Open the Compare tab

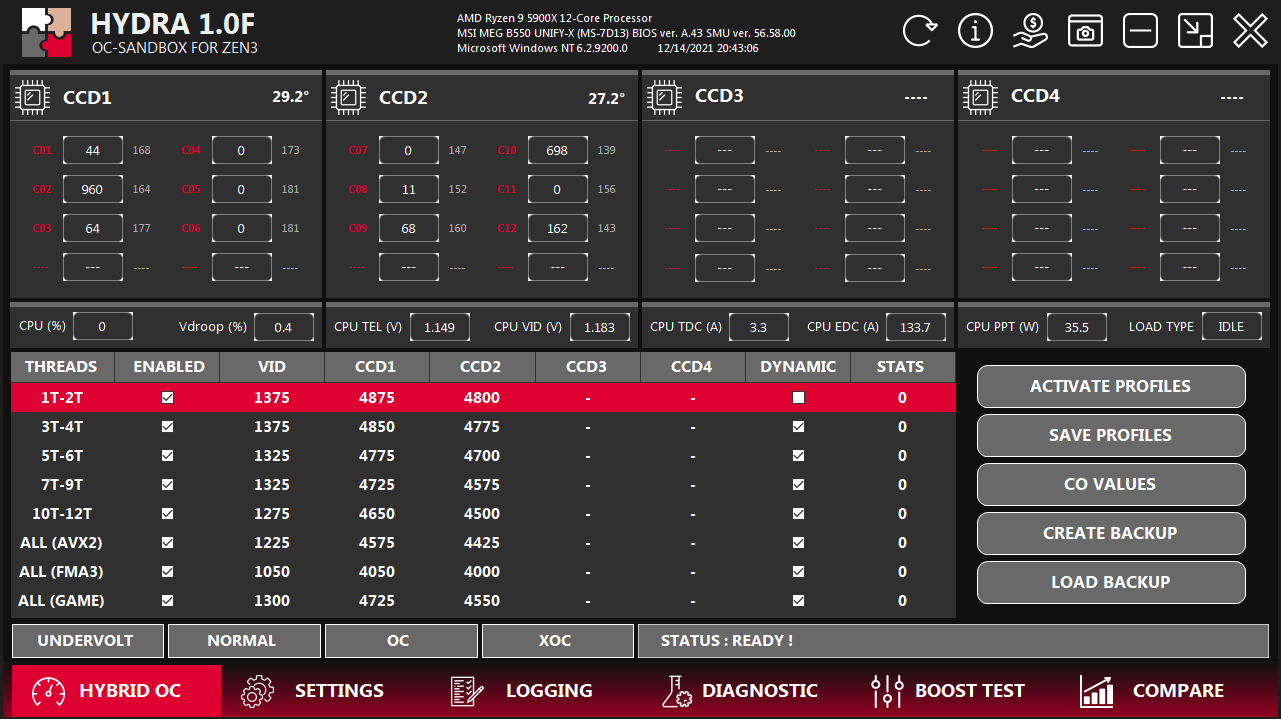[1152, 691]
